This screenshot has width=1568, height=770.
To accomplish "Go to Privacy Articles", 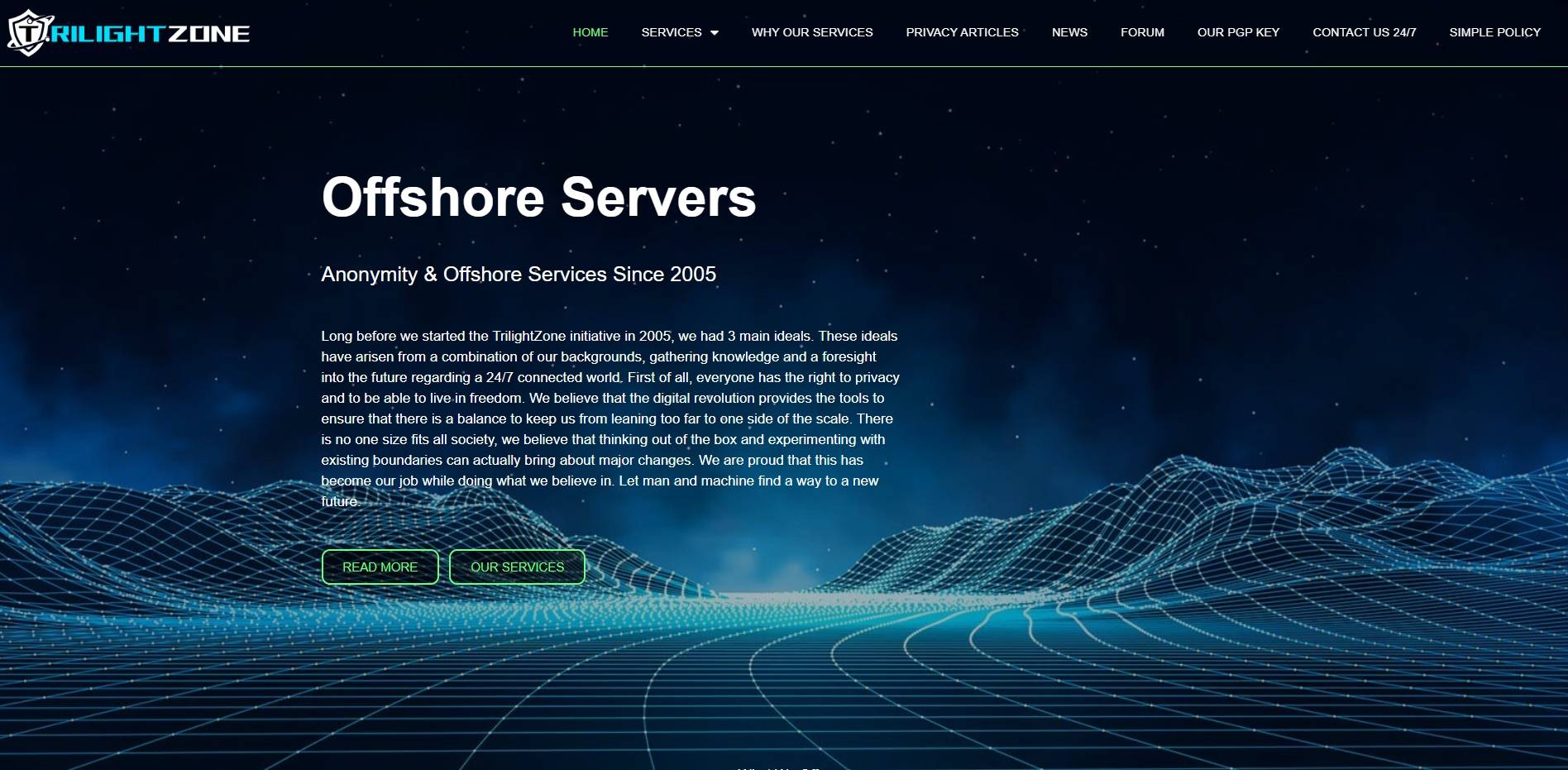I will coord(962,32).
